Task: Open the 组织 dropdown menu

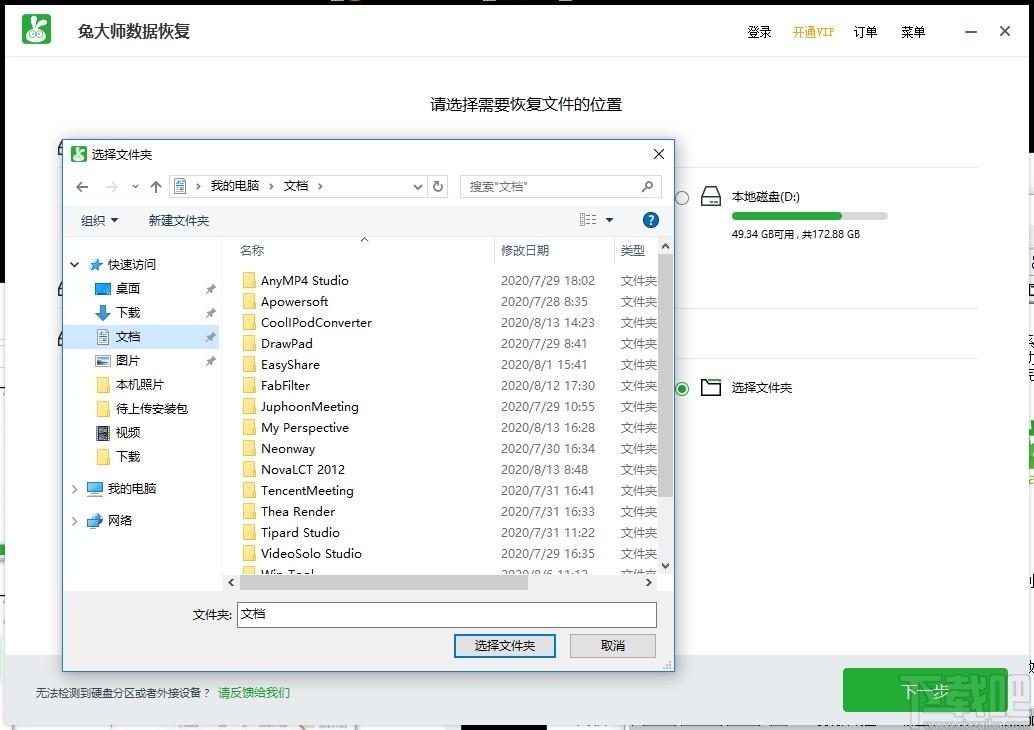Action: click(100, 220)
